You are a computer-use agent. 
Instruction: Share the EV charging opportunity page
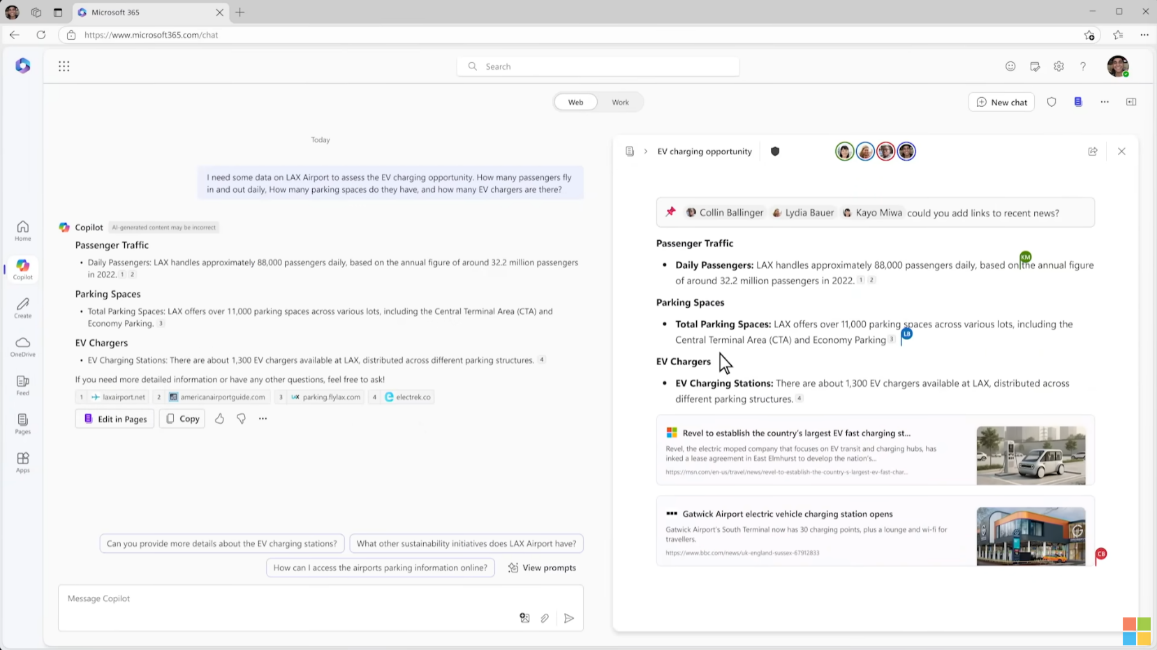pyautogui.click(x=1092, y=152)
